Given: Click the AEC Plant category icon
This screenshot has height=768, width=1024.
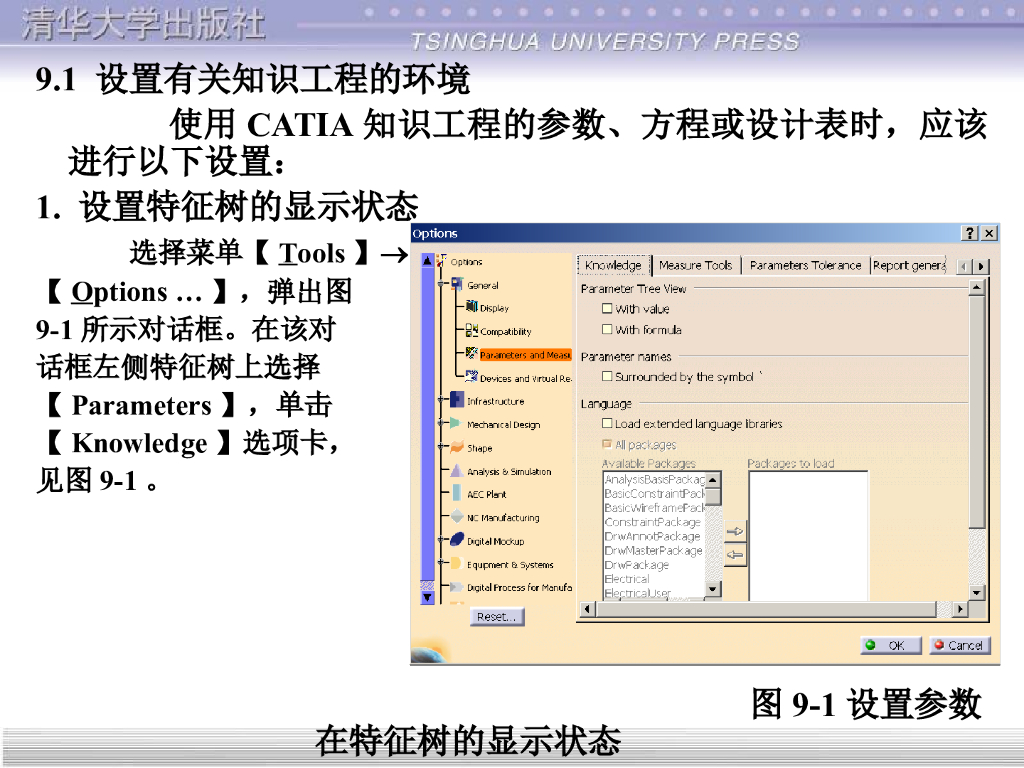Looking at the screenshot, I should [457, 493].
